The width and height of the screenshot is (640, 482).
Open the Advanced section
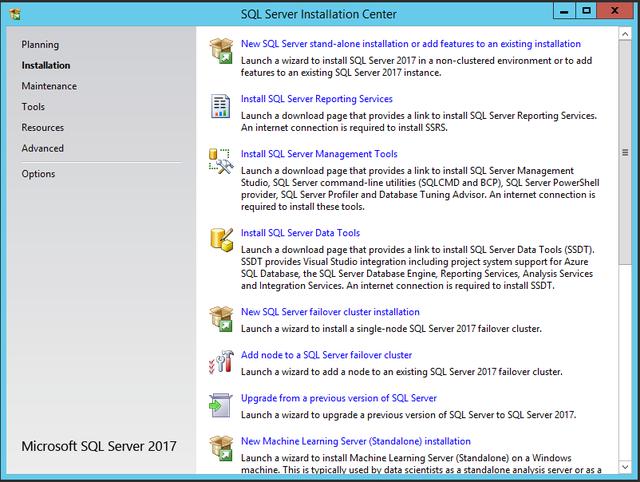pyautogui.click(x=42, y=149)
